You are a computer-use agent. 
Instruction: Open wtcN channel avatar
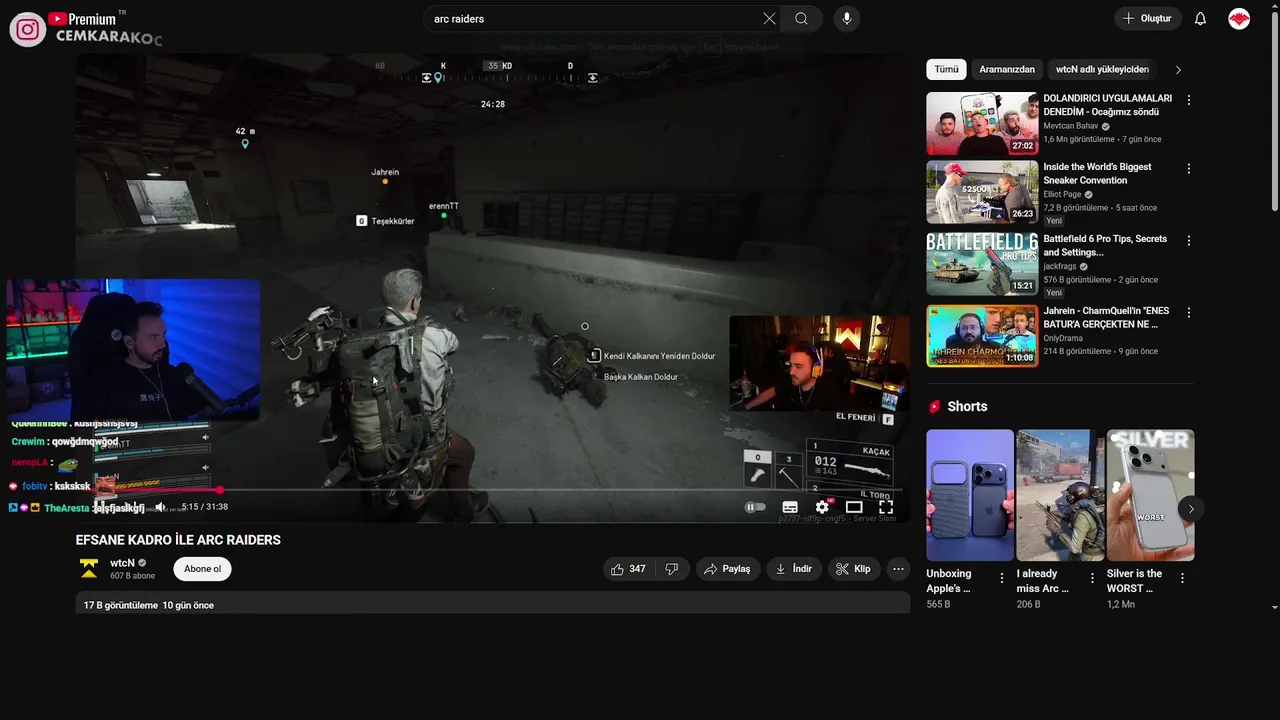(x=89, y=569)
